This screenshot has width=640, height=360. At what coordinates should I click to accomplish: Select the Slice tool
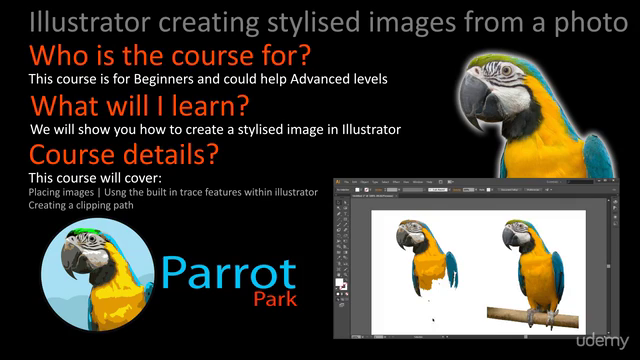coord(346,269)
